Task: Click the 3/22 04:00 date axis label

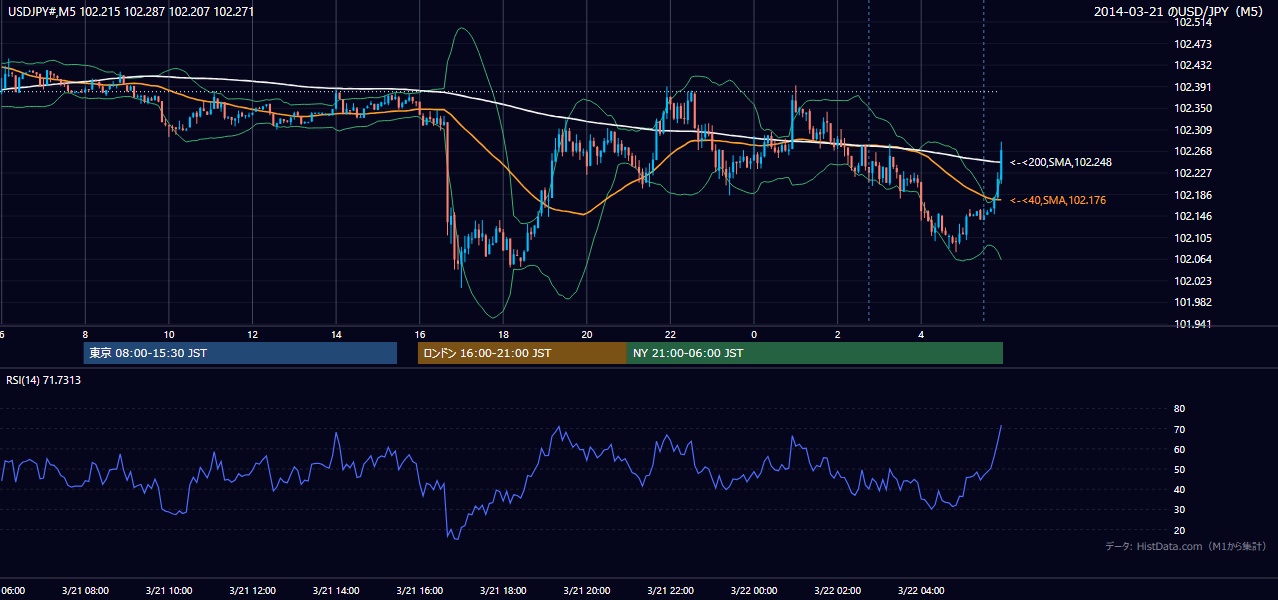Action: tap(921, 591)
